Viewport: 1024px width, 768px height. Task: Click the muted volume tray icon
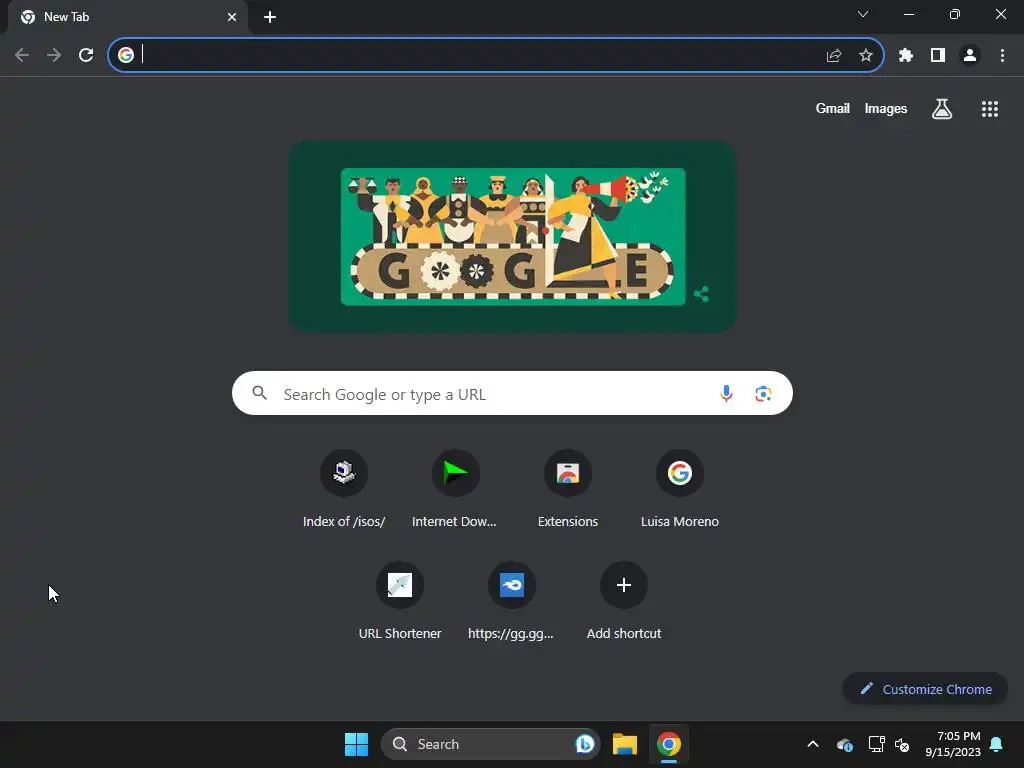pyautogui.click(x=902, y=744)
